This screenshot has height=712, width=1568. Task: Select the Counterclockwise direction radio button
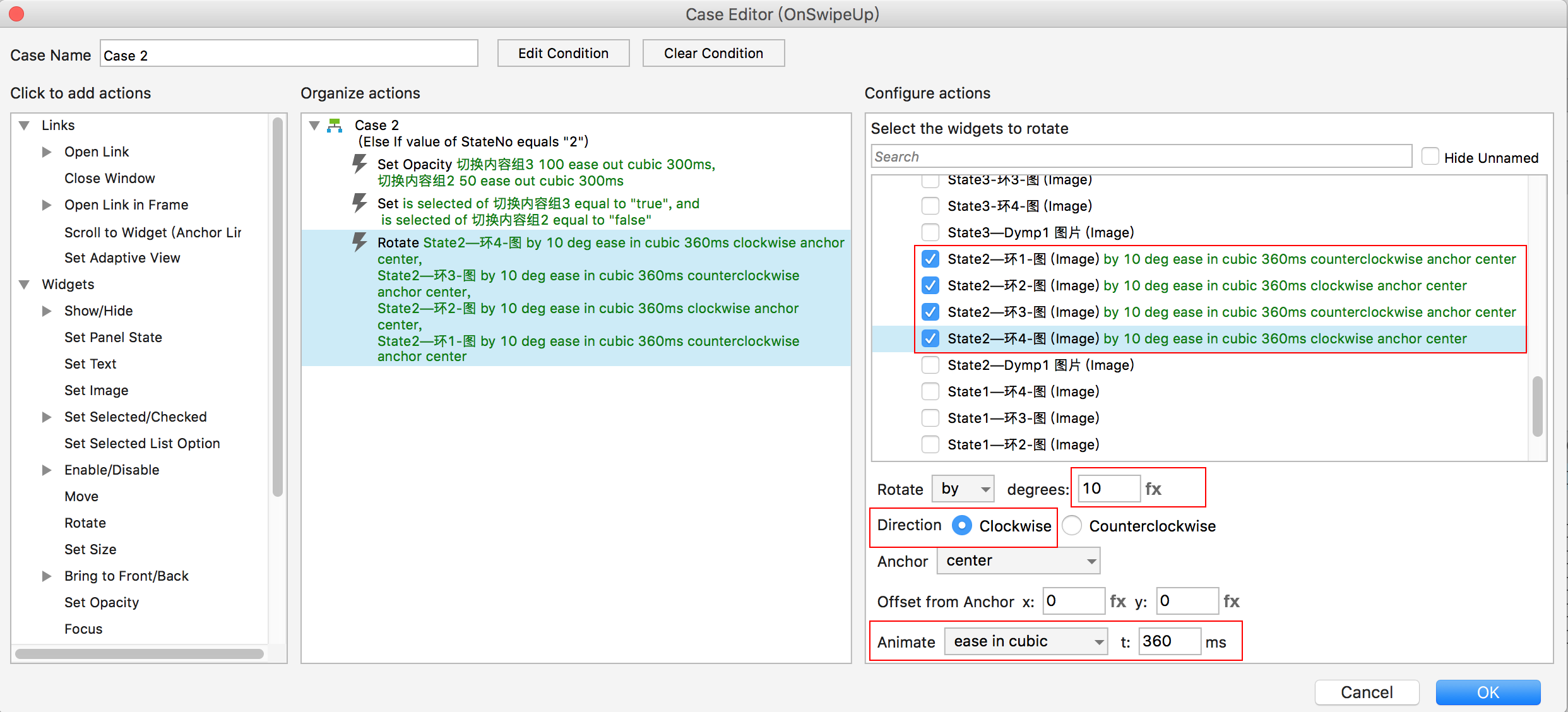(x=1072, y=526)
